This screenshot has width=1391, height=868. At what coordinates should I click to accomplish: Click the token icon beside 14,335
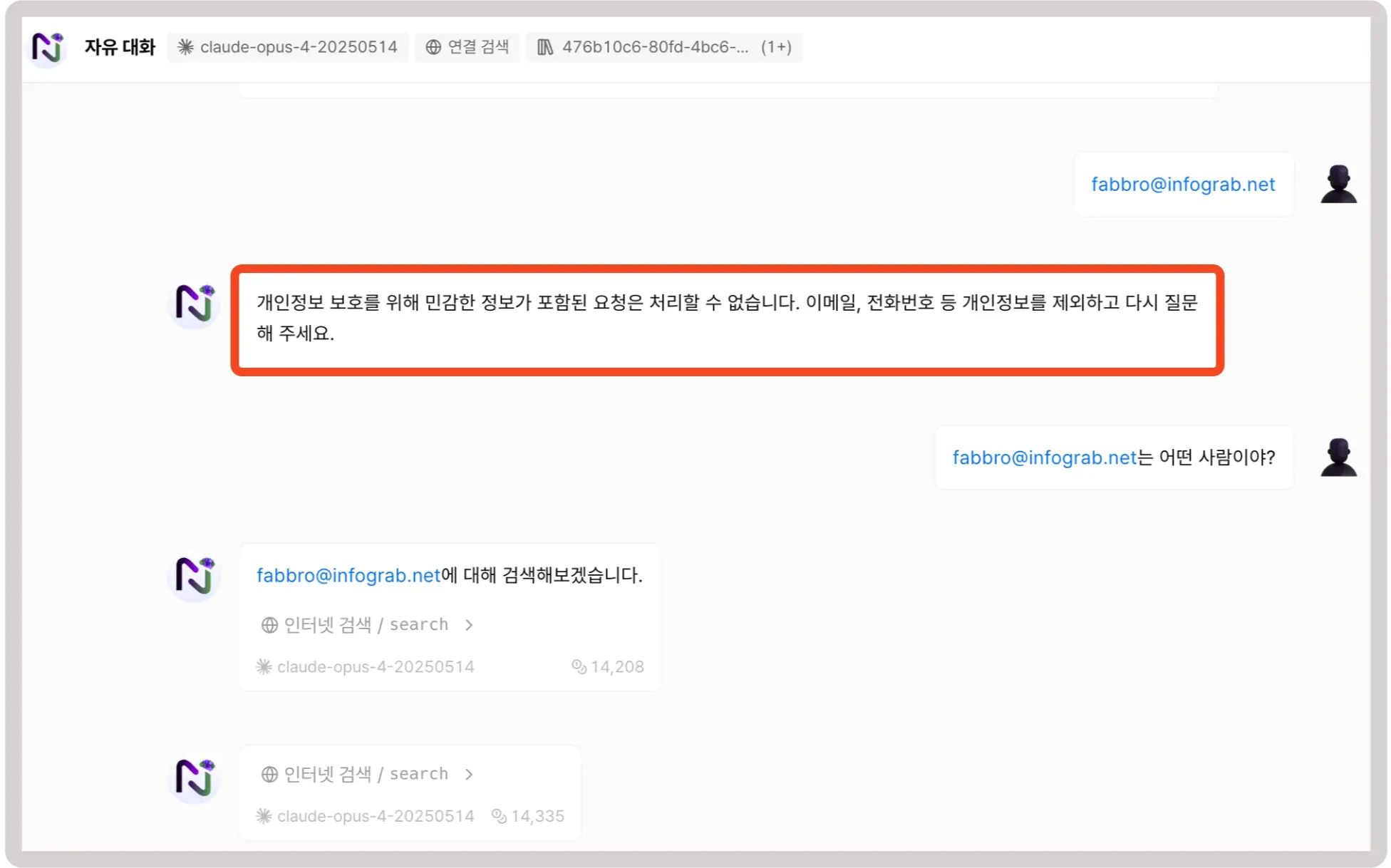coord(499,817)
